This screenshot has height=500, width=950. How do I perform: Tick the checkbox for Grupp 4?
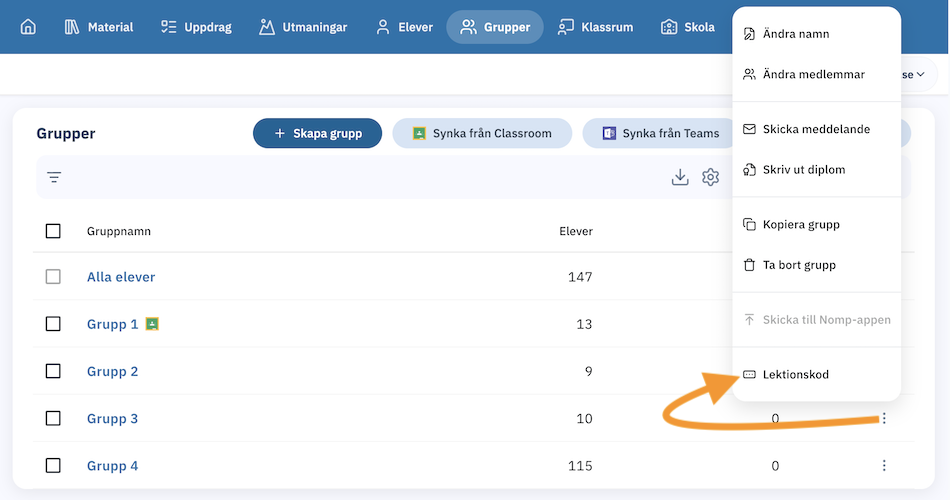coord(53,465)
